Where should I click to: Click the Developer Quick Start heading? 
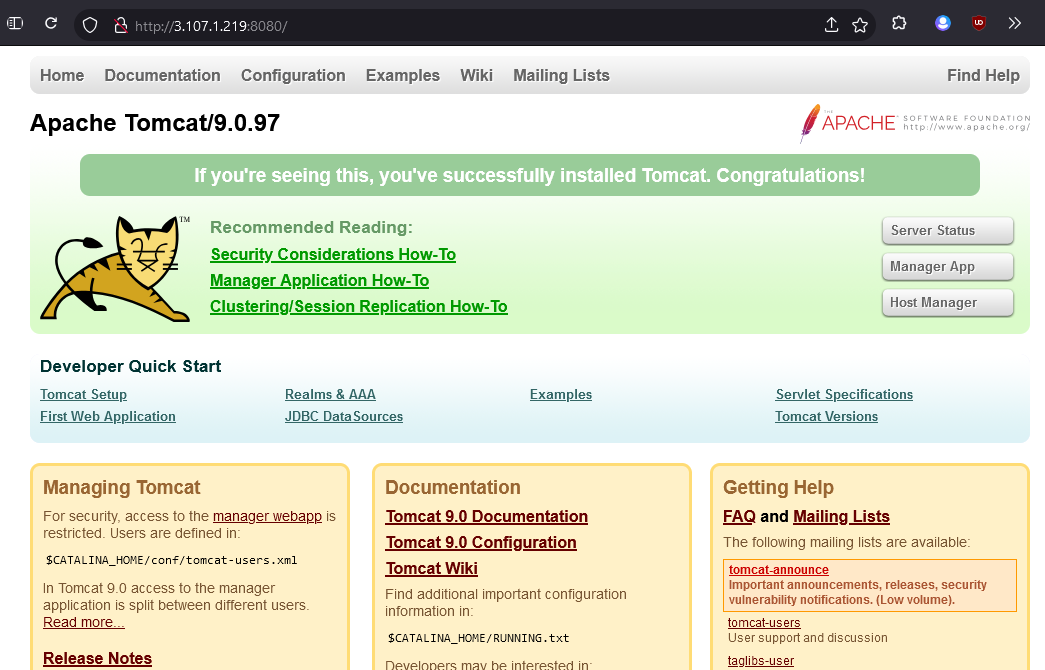pyautogui.click(x=131, y=367)
